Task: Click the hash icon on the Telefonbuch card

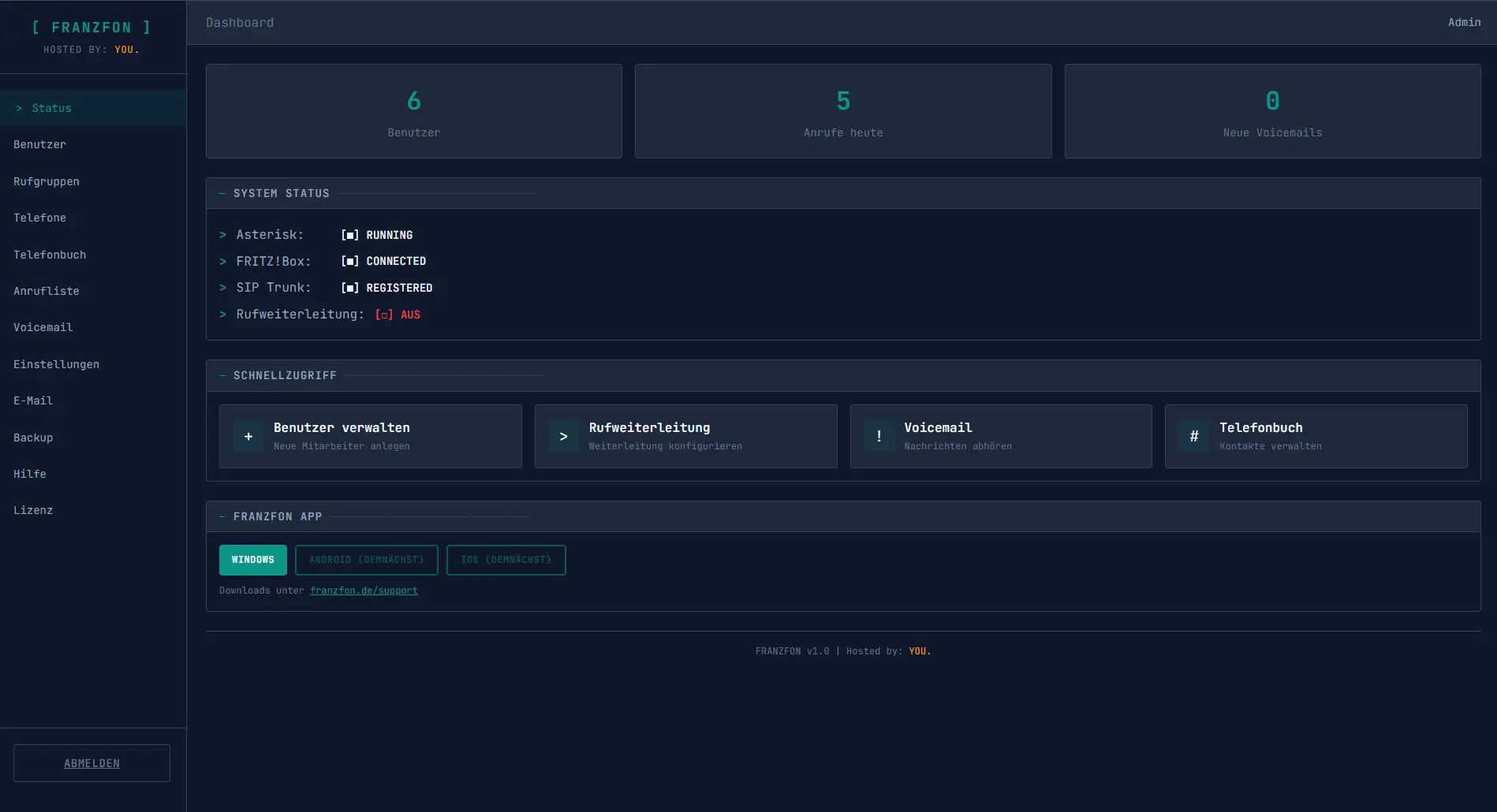Action: tap(1193, 436)
